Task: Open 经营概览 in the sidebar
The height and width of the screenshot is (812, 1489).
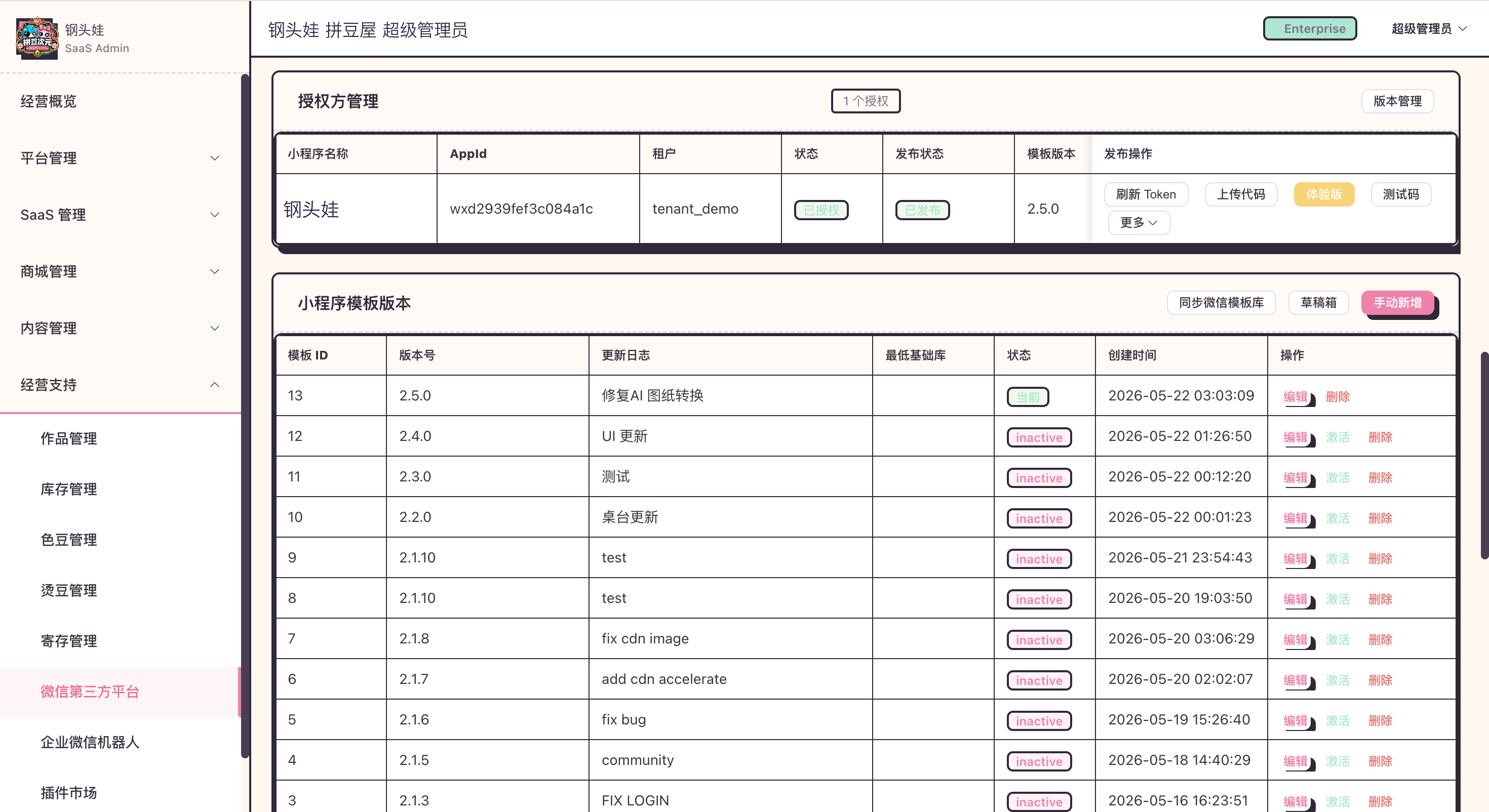Action: (x=120, y=102)
